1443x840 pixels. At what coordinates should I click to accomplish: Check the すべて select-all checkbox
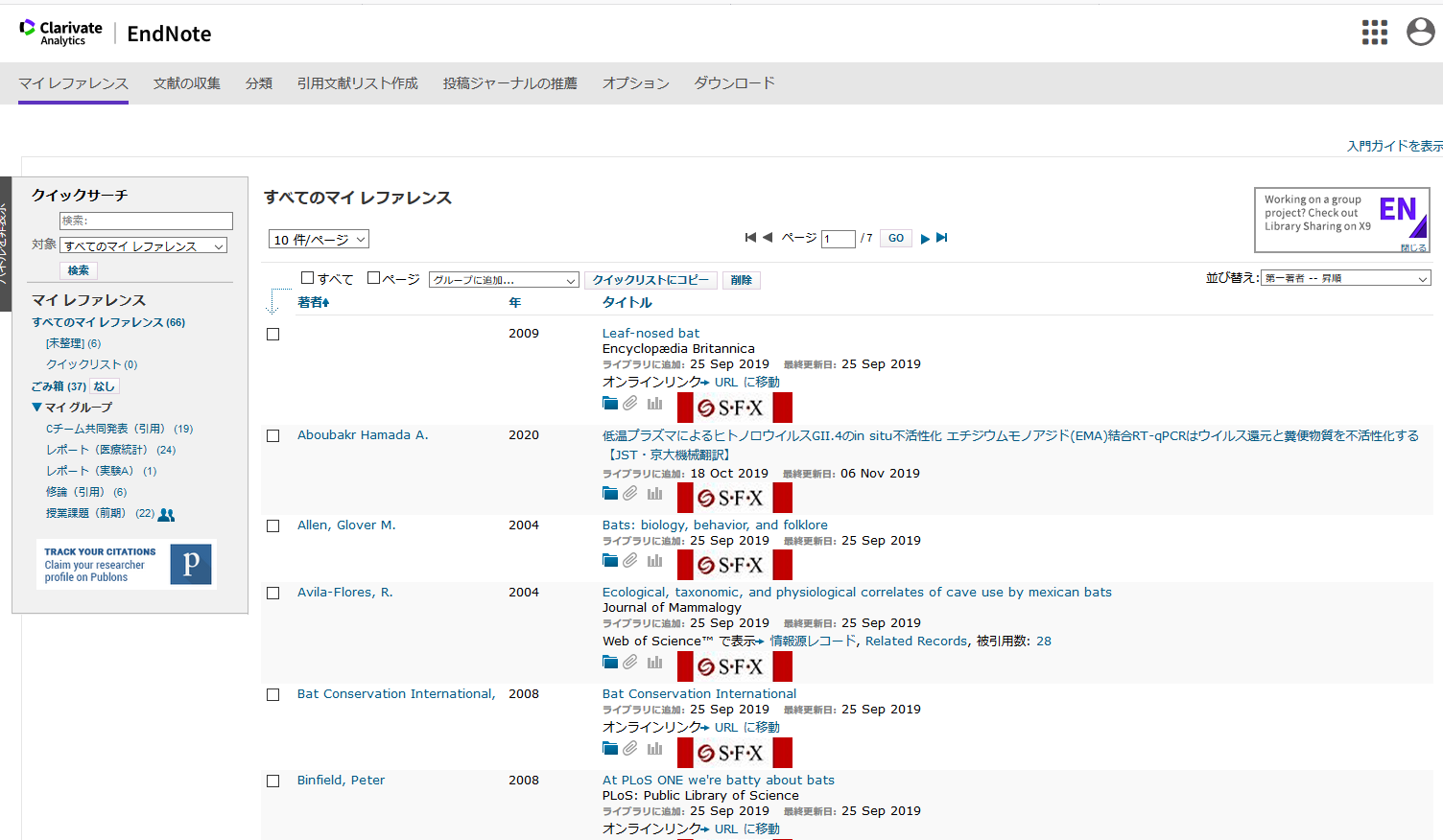[x=308, y=278]
